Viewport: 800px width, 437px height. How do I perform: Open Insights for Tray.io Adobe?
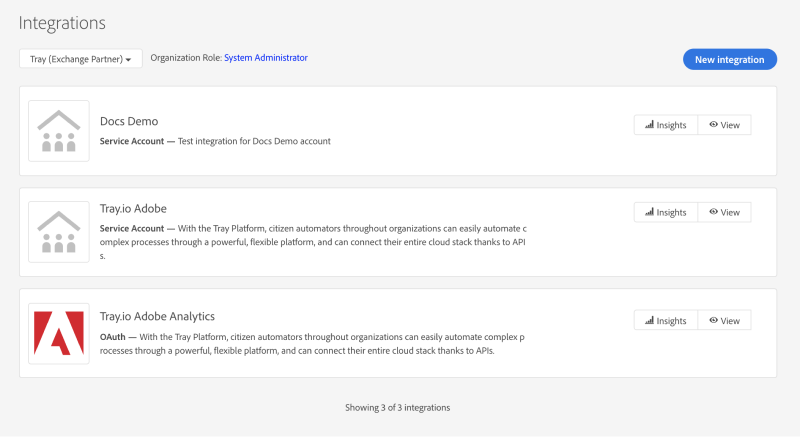[665, 212]
